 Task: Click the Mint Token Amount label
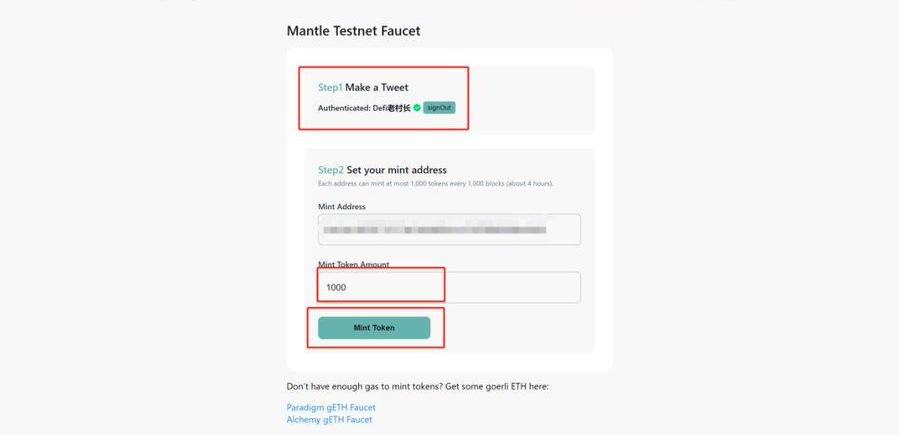[x=354, y=265]
